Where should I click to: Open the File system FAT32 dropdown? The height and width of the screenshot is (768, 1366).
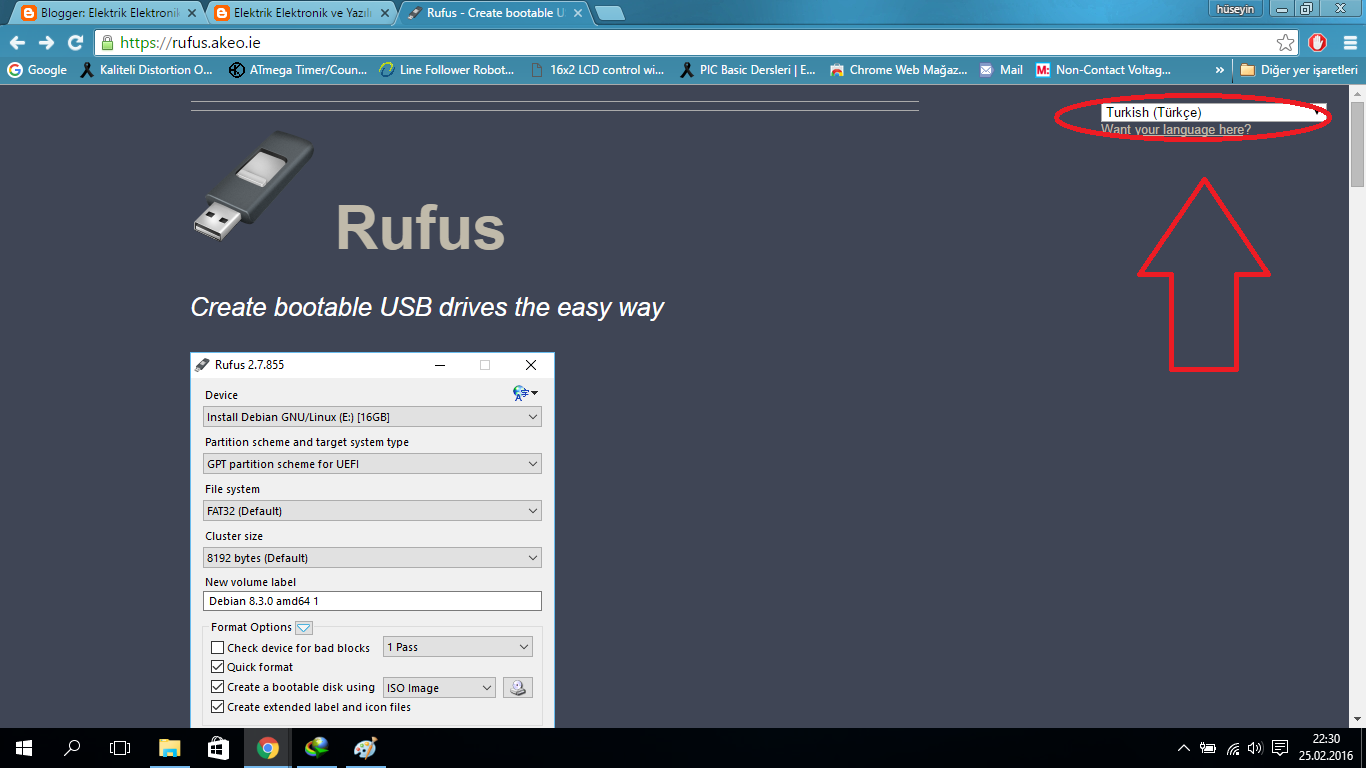(x=372, y=511)
